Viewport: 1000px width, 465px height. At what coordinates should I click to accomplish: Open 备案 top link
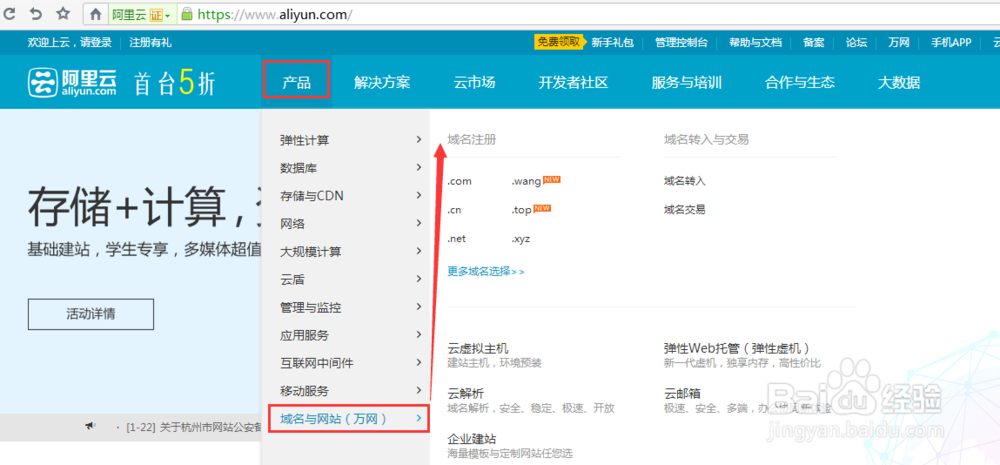point(814,43)
